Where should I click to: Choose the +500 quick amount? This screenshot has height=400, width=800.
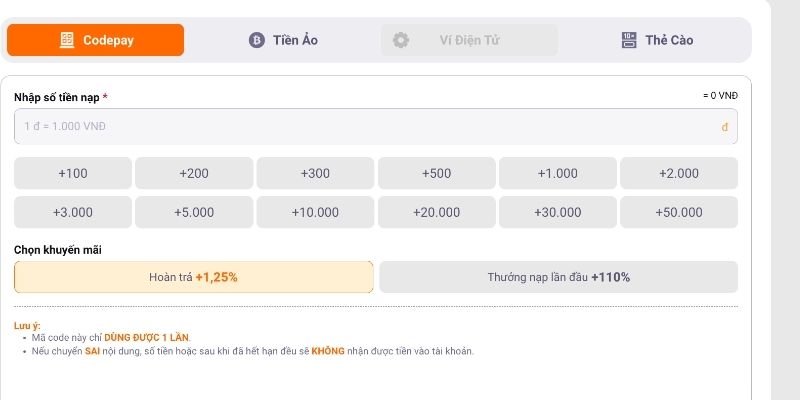click(x=436, y=173)
